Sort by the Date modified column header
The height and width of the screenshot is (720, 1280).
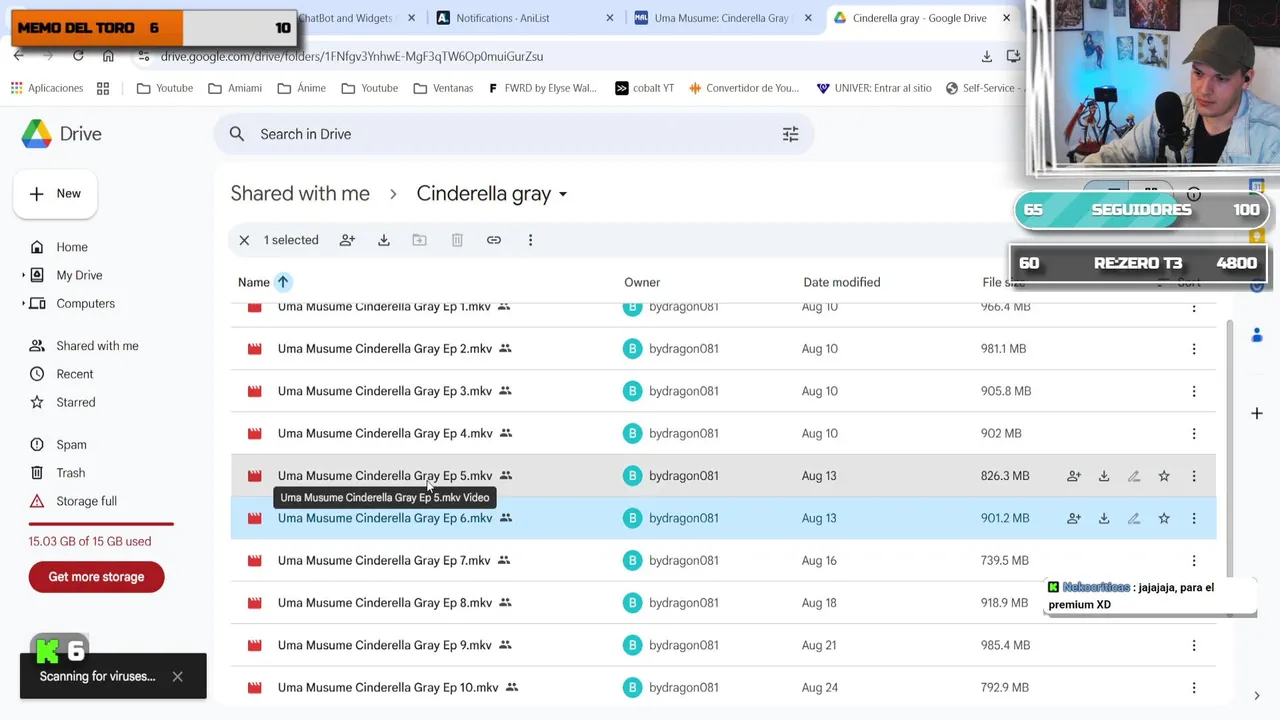pyautogui.click(x=841, y=282)
